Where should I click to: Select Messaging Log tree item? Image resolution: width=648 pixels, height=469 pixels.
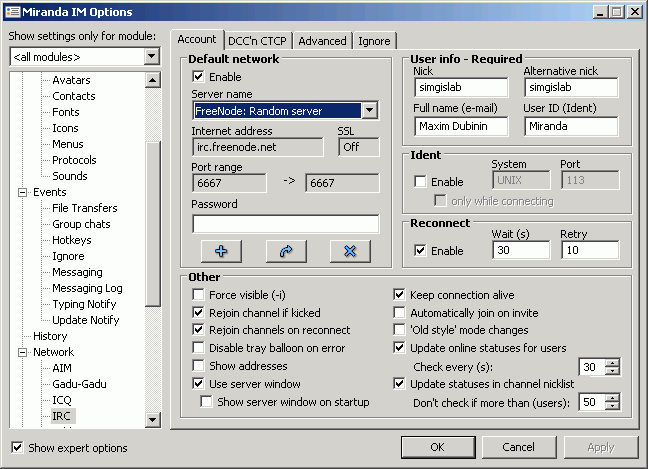click(x=87, y=288)
